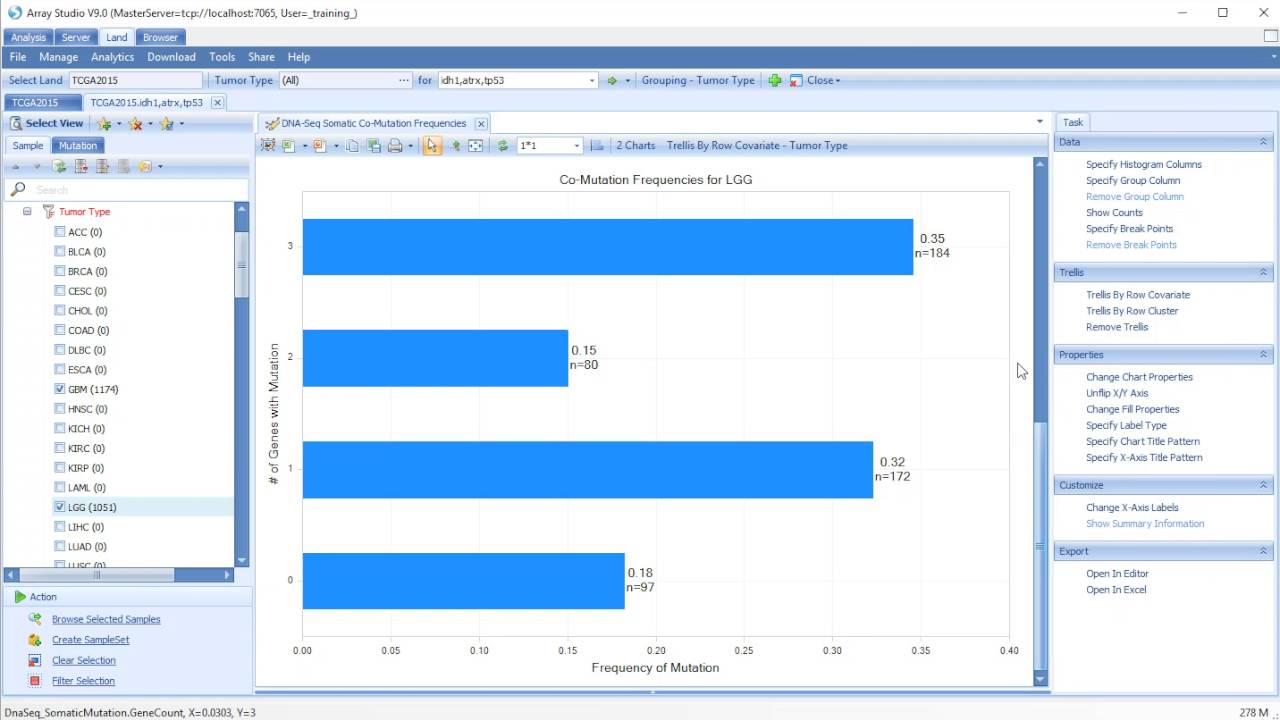Click the Sample toolbar table icon with red mark

coord(81,167)
